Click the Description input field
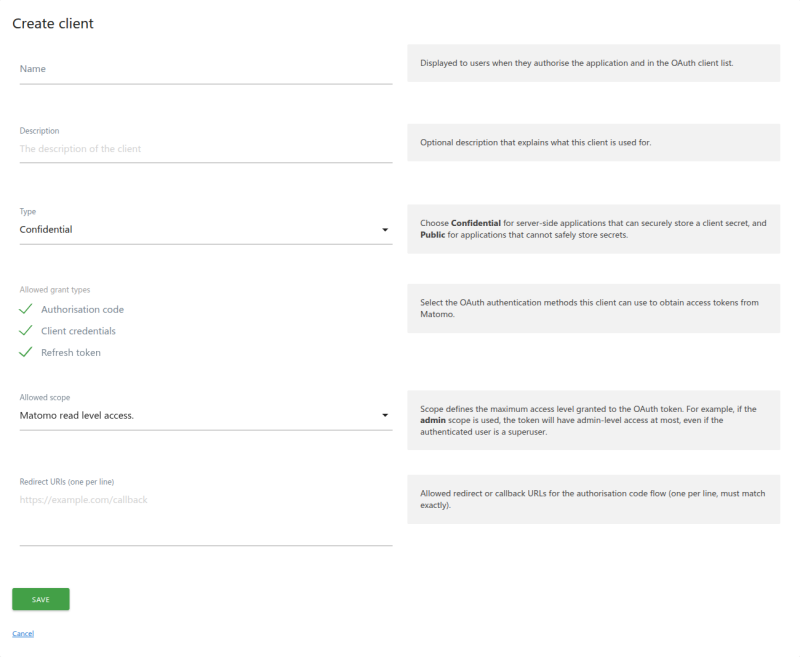Viewport: 800px width, 657px height. pyautogui.click(x=200, y=149)
